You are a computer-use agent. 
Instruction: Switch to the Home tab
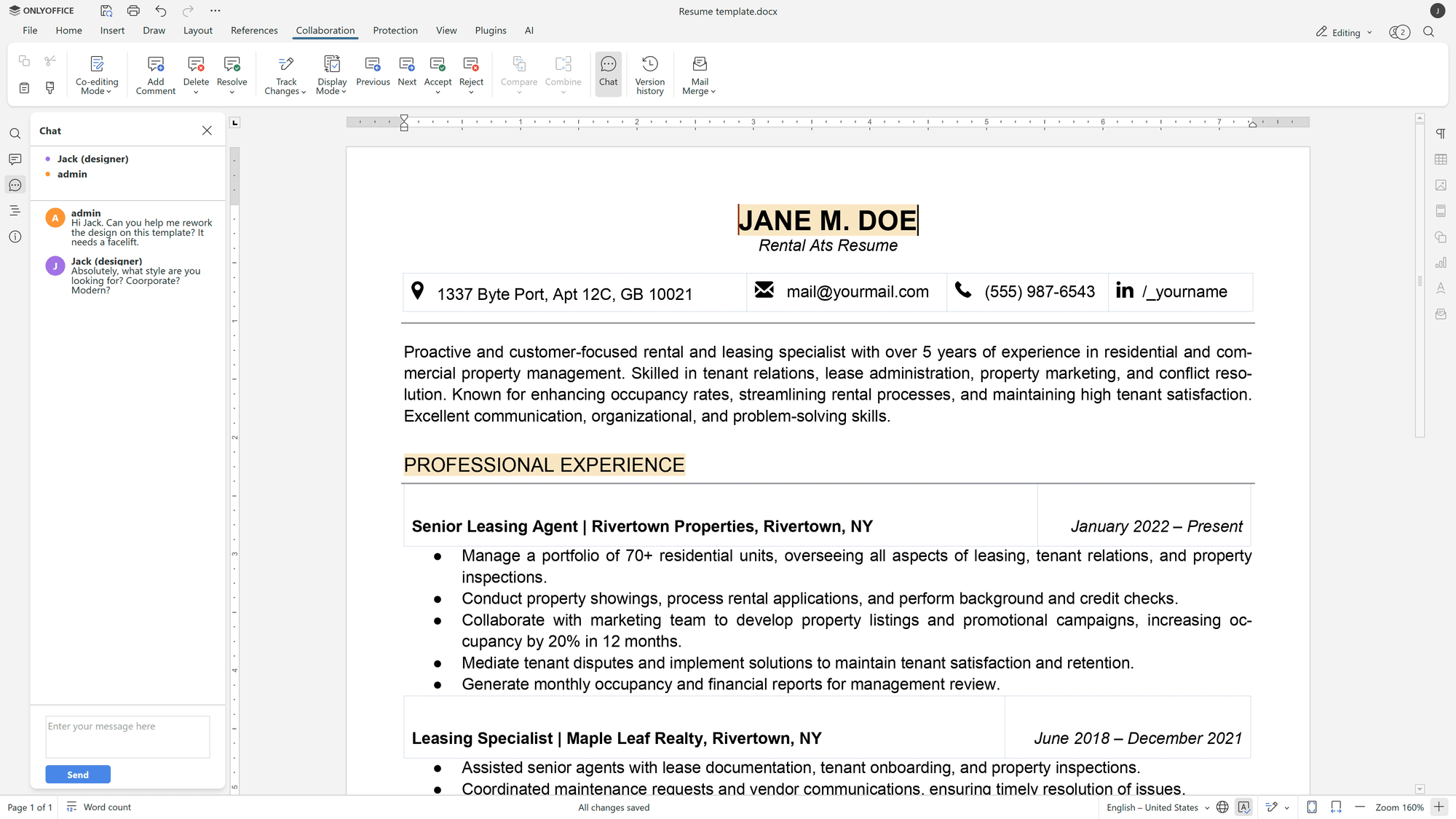pos(68,31)
